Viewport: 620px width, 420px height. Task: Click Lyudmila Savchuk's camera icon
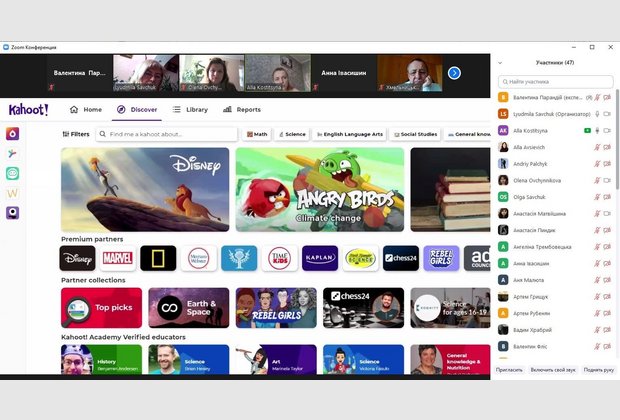point(607,114)
